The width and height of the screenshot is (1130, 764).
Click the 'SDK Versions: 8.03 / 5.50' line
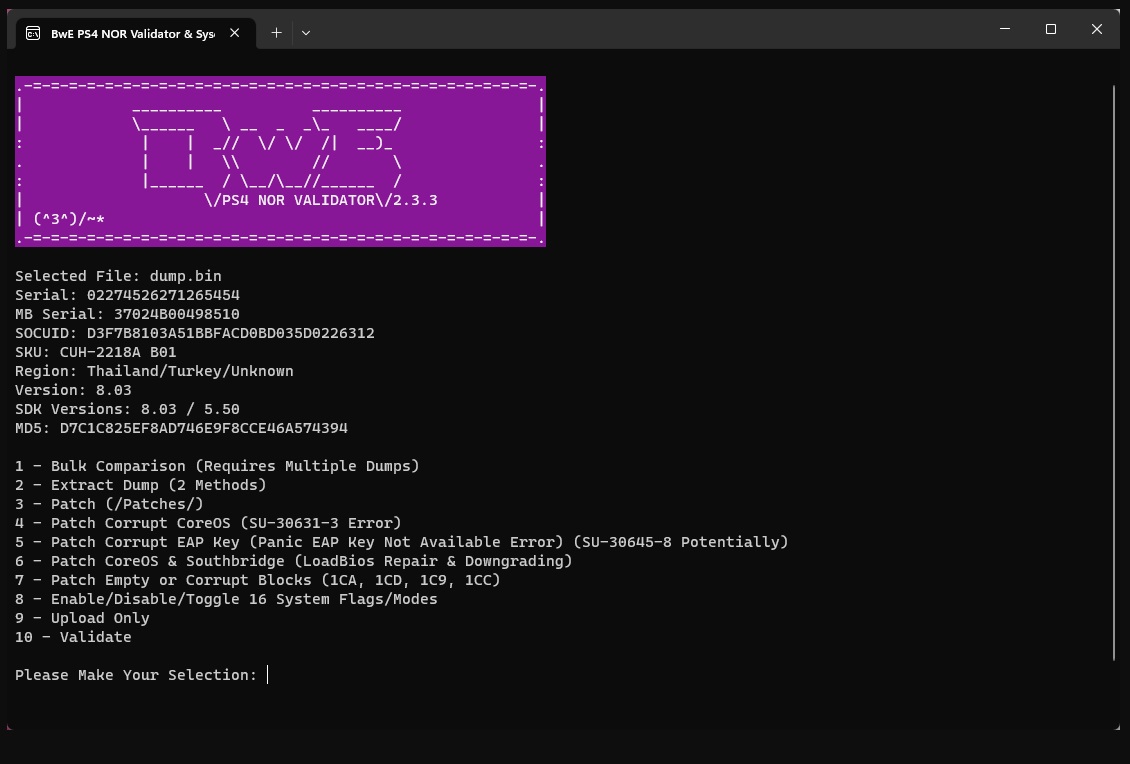tap(128, 409)
